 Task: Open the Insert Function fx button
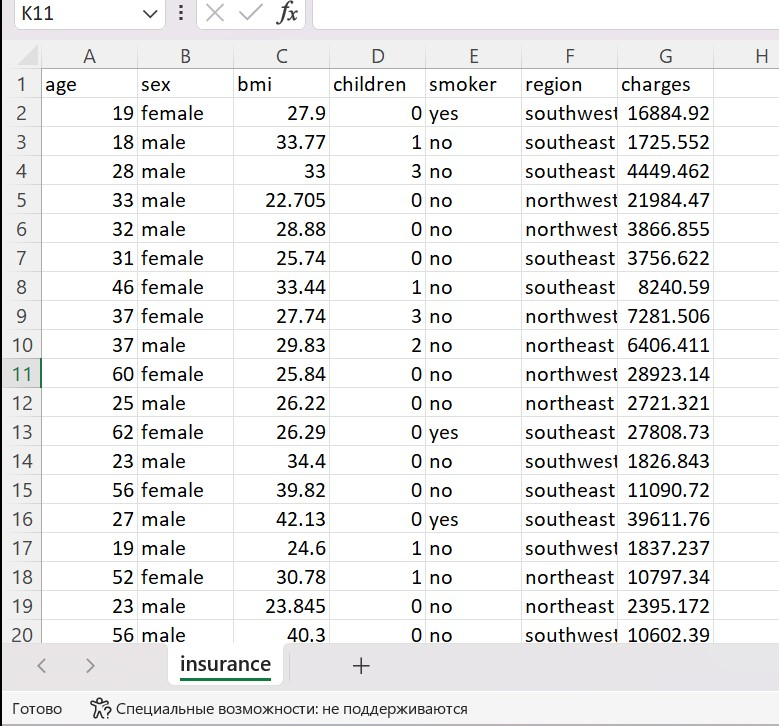287,13
